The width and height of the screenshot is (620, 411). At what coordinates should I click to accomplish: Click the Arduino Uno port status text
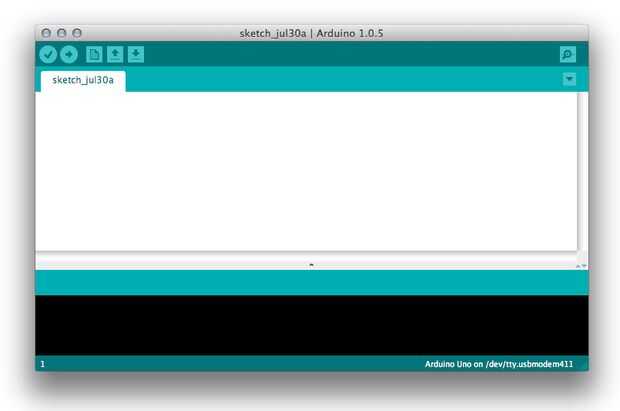[499, 364]
